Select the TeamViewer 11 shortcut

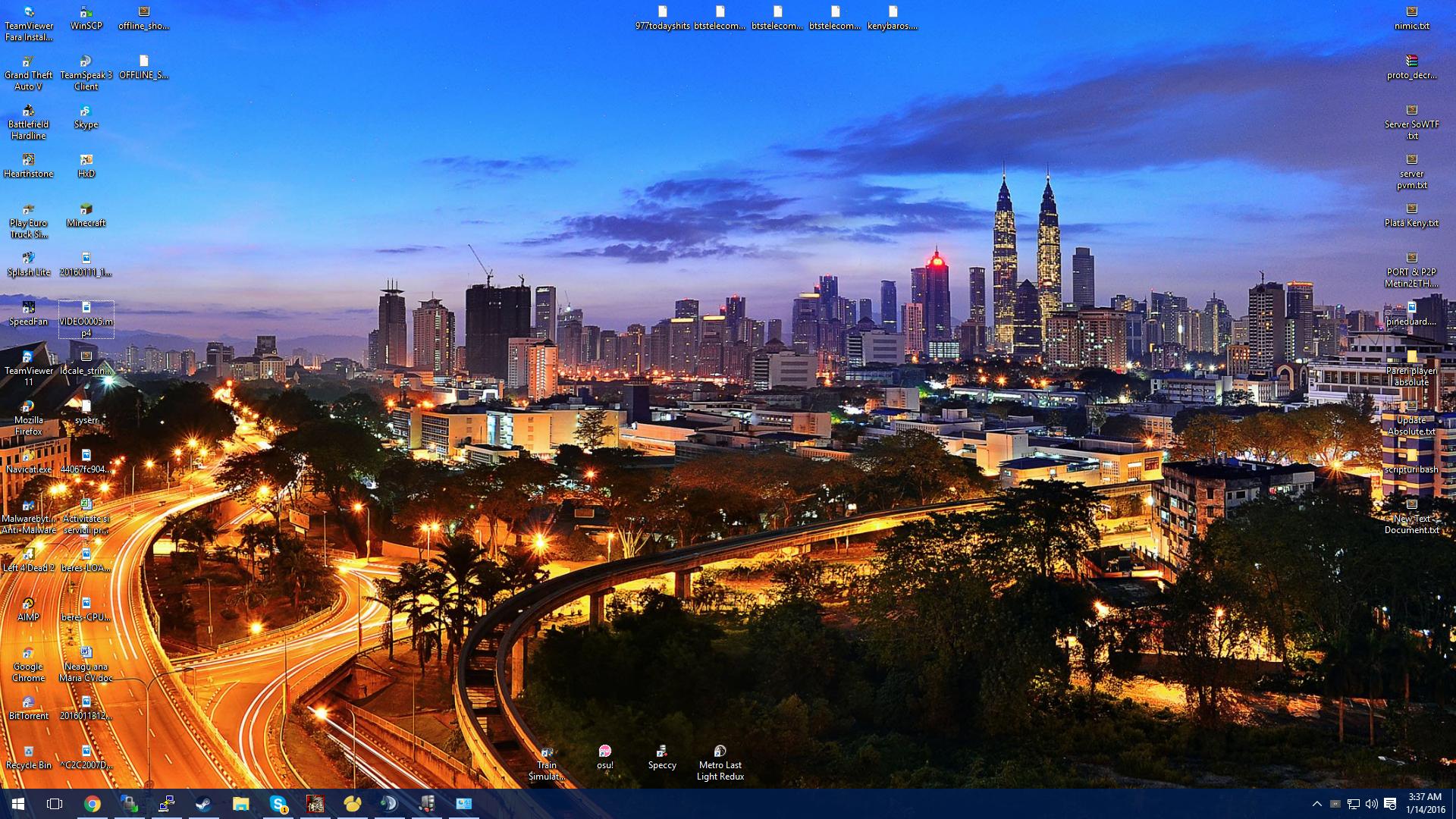click(28, 369)
